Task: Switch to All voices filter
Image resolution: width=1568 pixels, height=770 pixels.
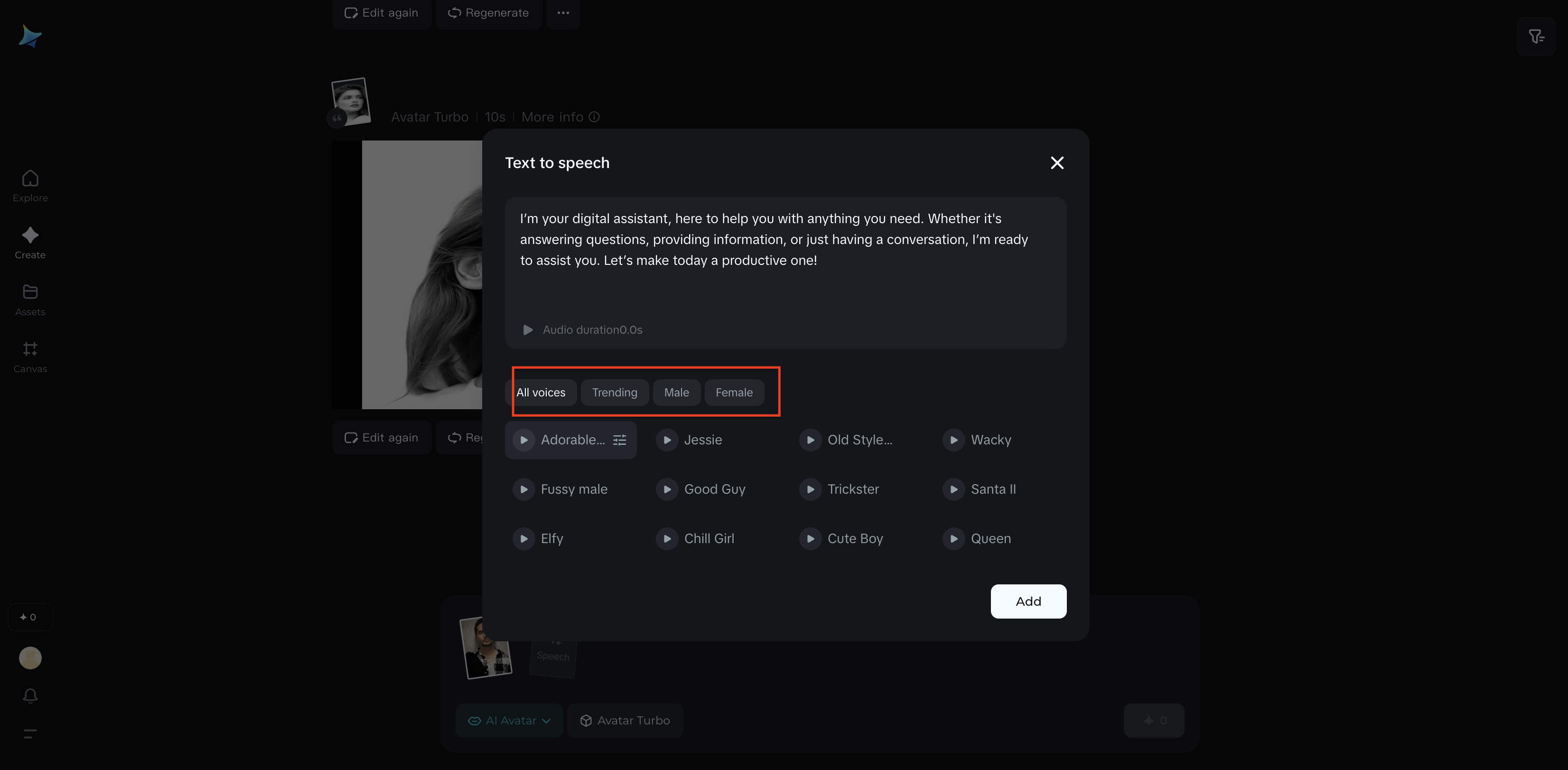Action: (541, 393)
